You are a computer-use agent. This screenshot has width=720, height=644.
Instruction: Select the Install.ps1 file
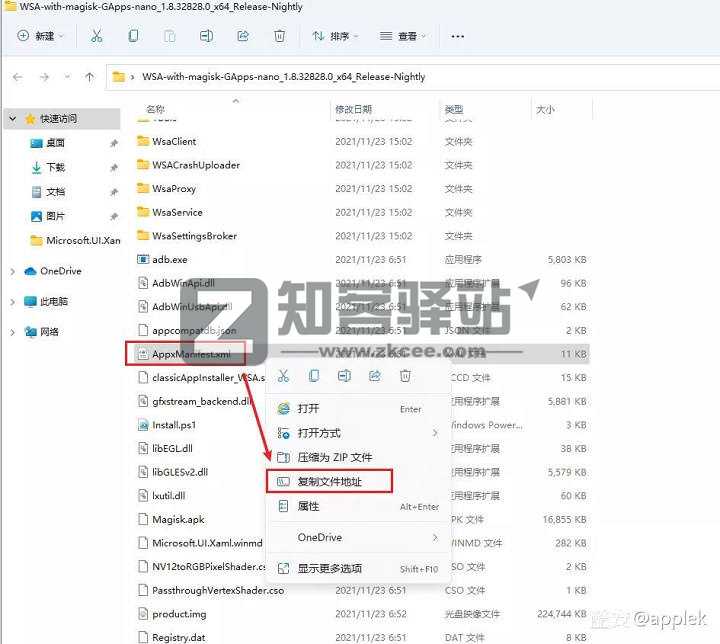click(174, 425)
